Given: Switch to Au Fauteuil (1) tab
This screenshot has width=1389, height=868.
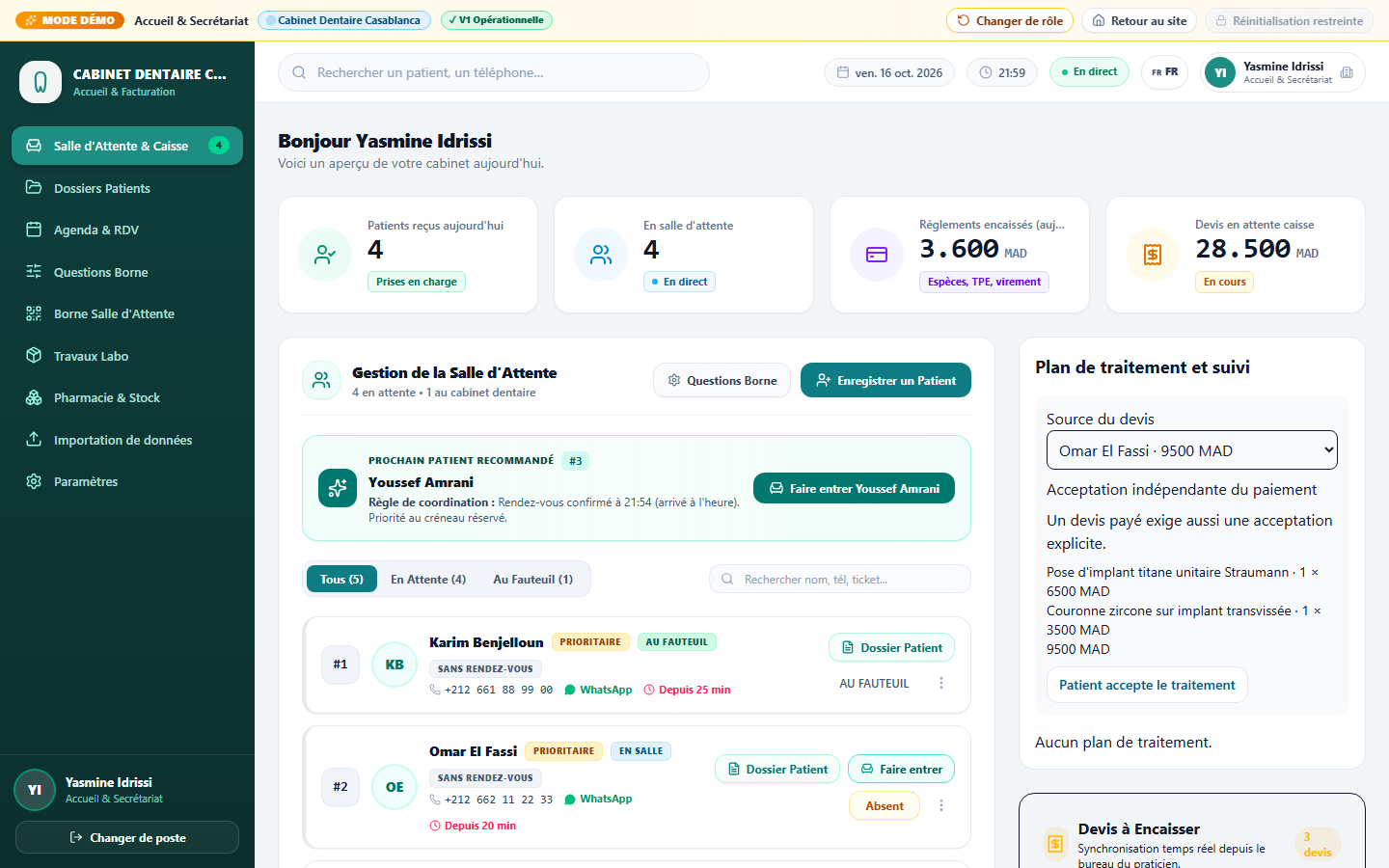Looking at the screenshot, I should pos(532,579).
